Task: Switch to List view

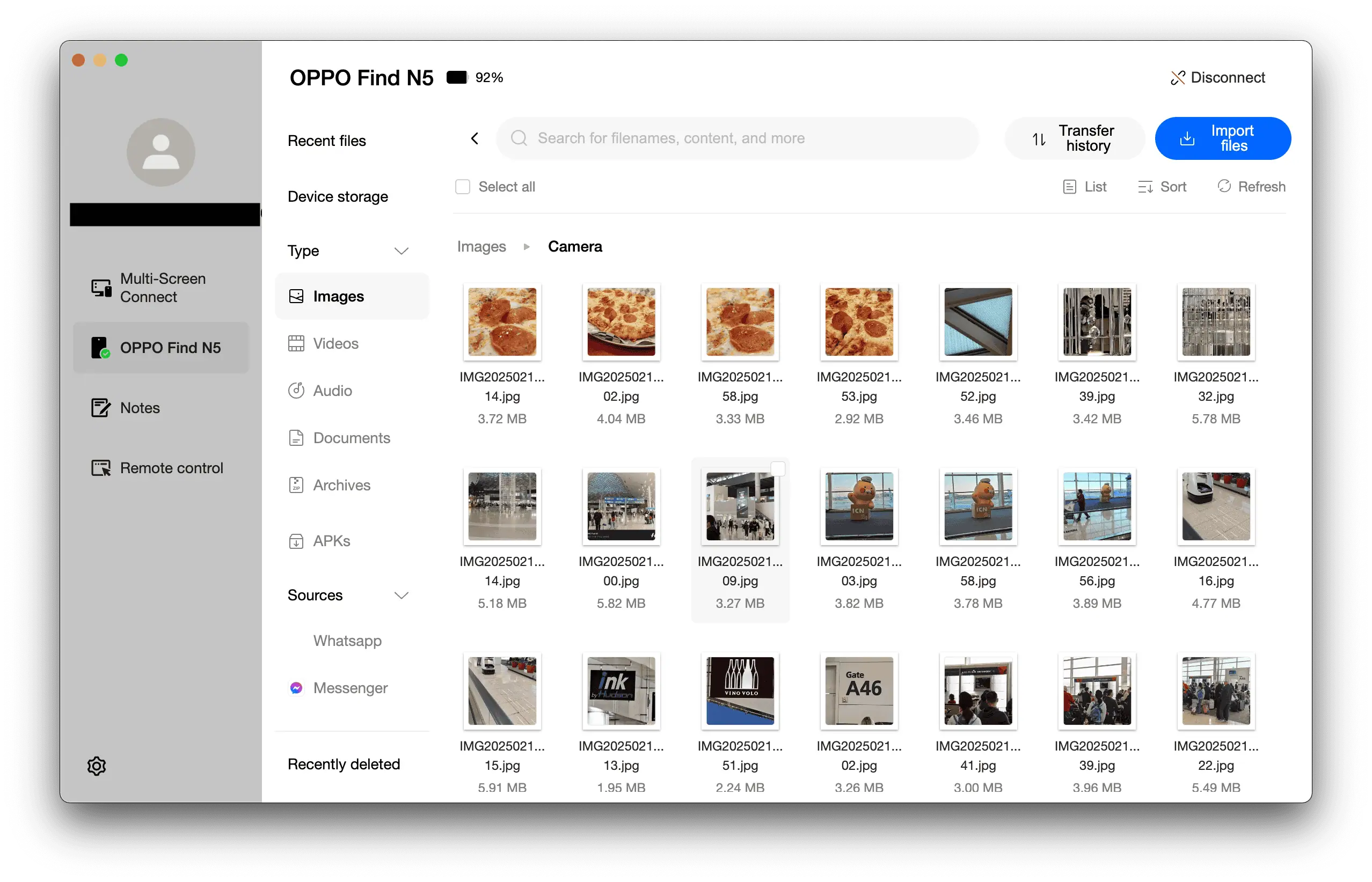Action: pos(1084,187)
